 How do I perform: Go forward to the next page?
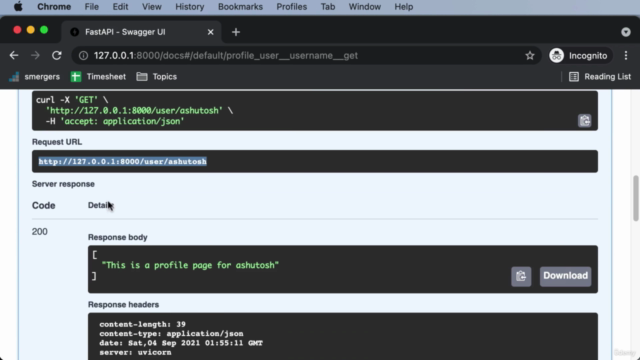coord(35,56)
